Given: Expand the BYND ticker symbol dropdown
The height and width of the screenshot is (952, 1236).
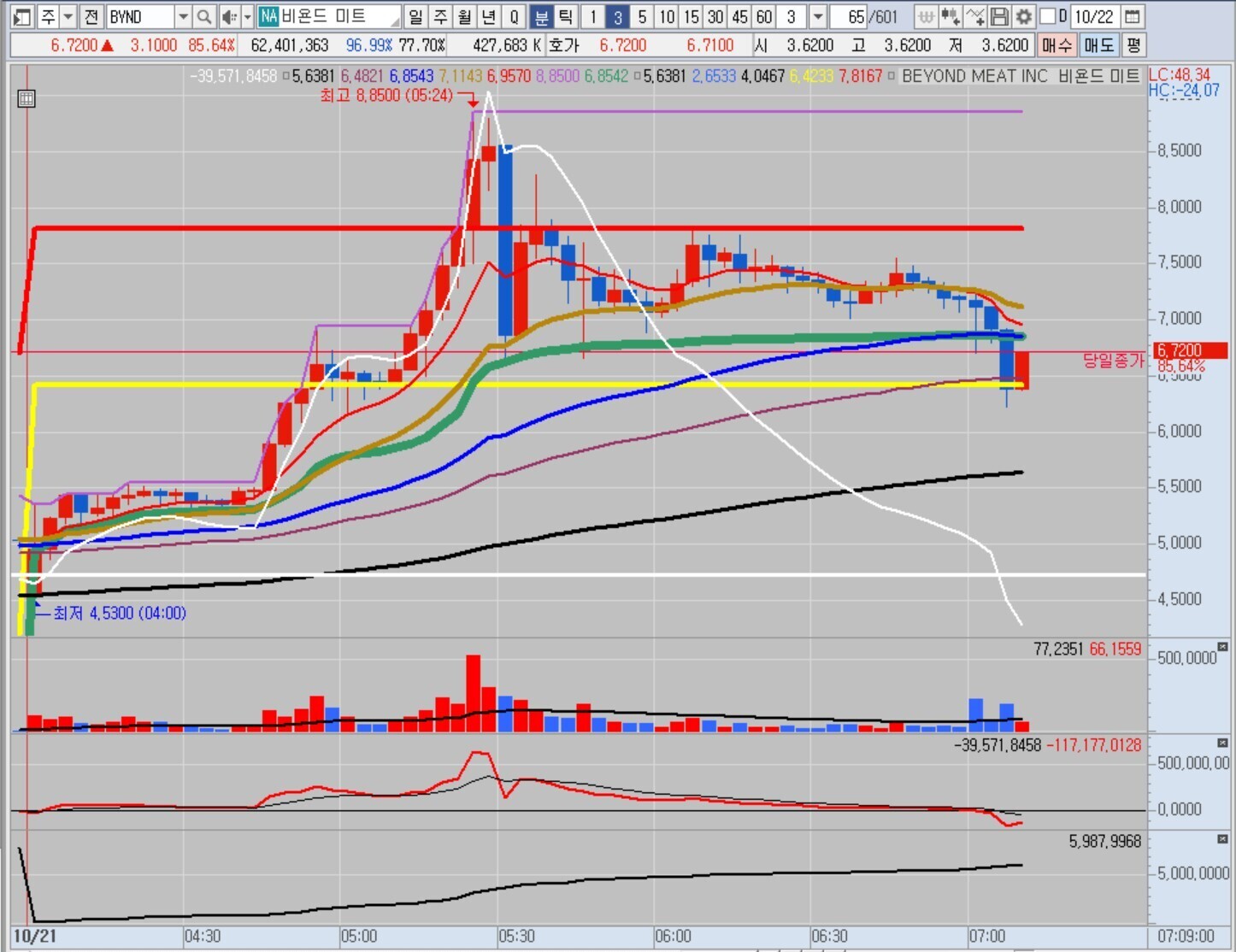Looking at the screenshot, I should (x=182, y=16).
